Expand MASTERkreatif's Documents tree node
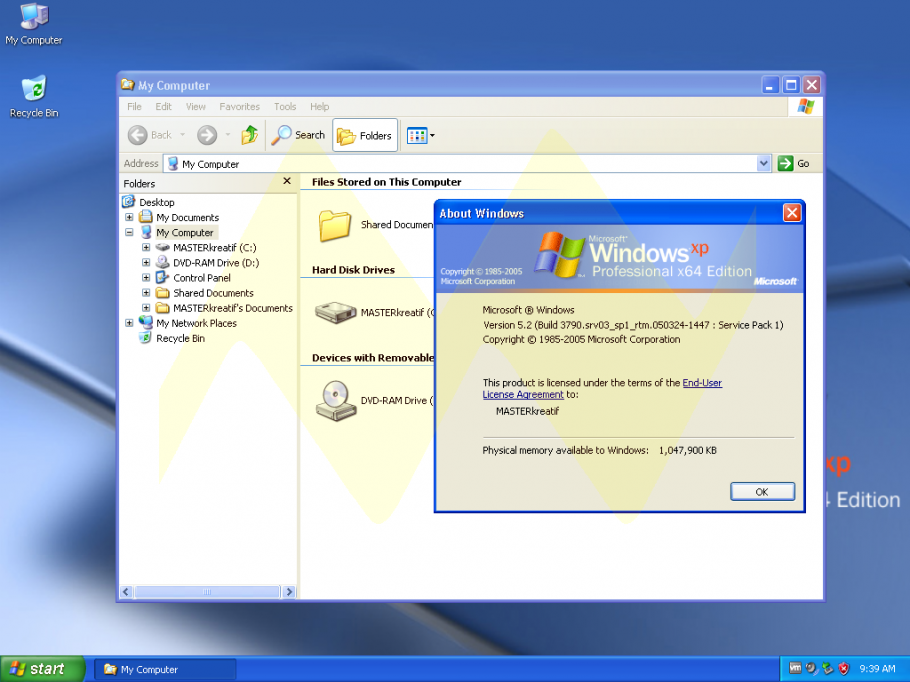Screen dimensions: 910x682 click(146, 308)
